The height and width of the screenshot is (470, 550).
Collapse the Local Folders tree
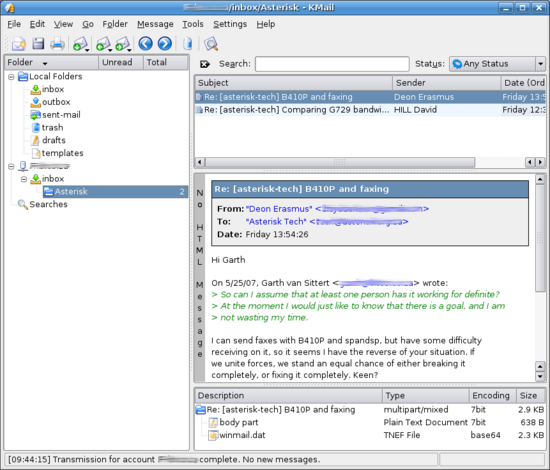[11, 76]
